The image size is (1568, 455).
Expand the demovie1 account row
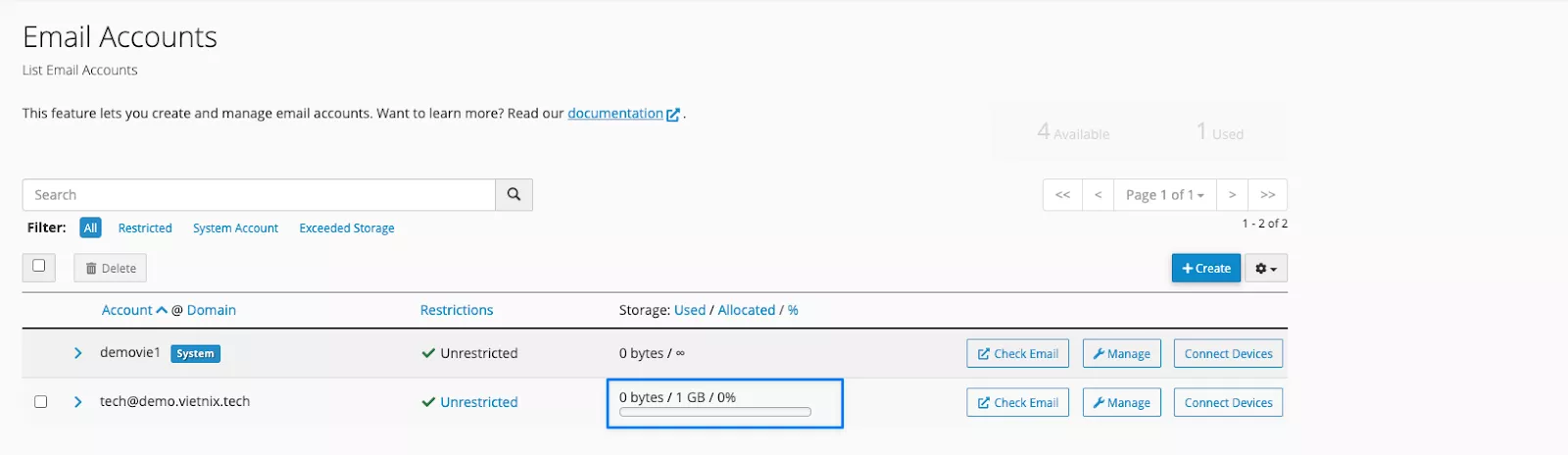coord(78,353)
